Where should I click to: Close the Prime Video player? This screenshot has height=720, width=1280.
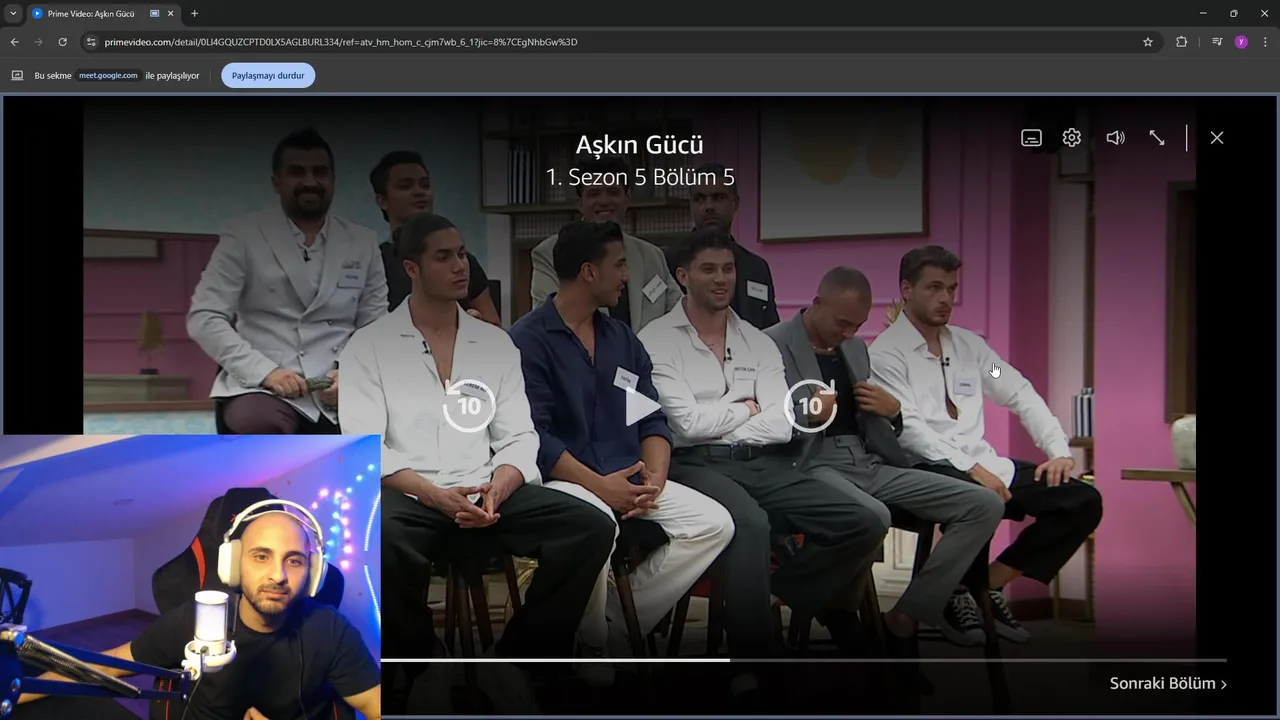1217,138
